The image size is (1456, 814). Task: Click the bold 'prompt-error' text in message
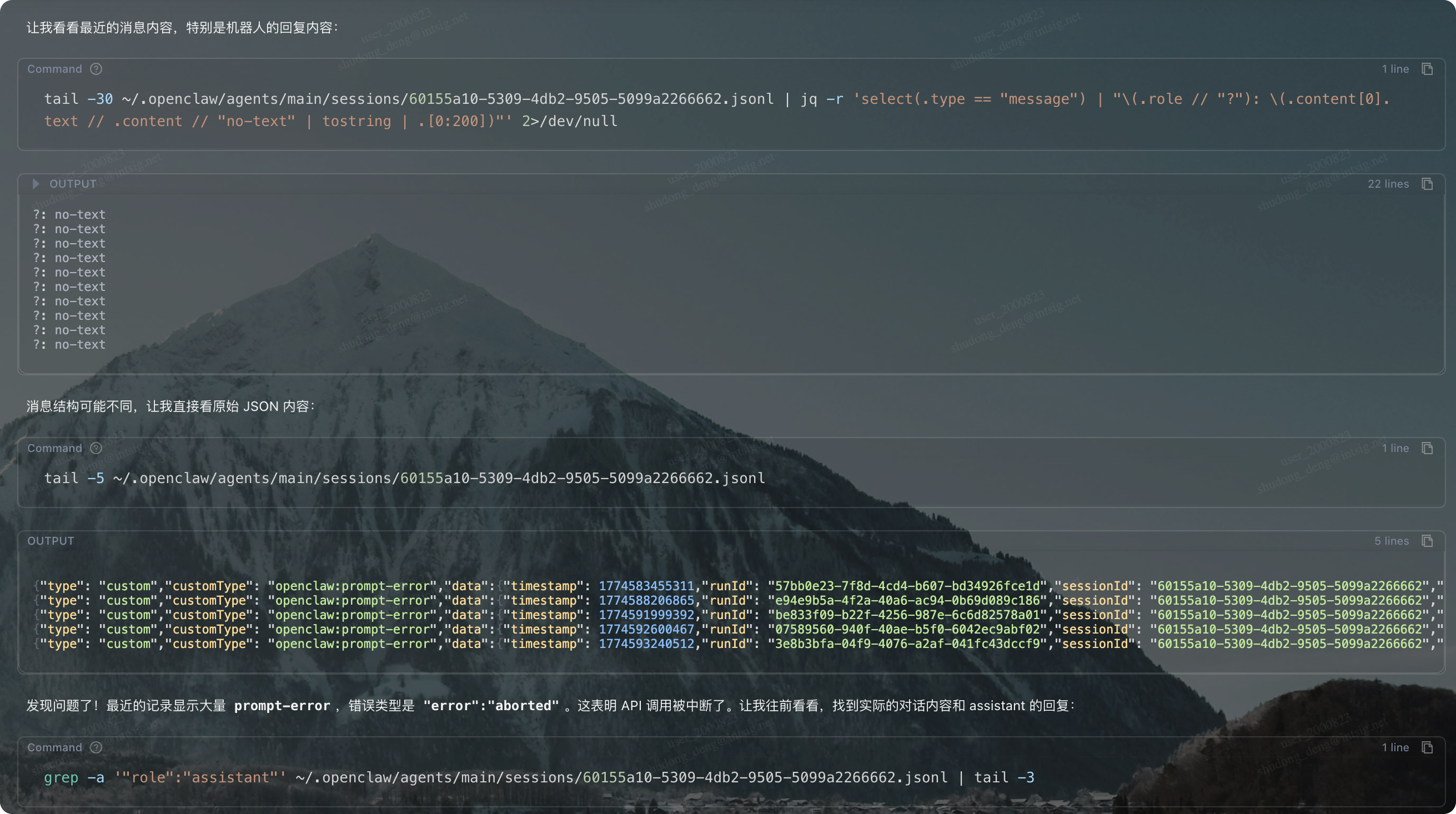282,706
